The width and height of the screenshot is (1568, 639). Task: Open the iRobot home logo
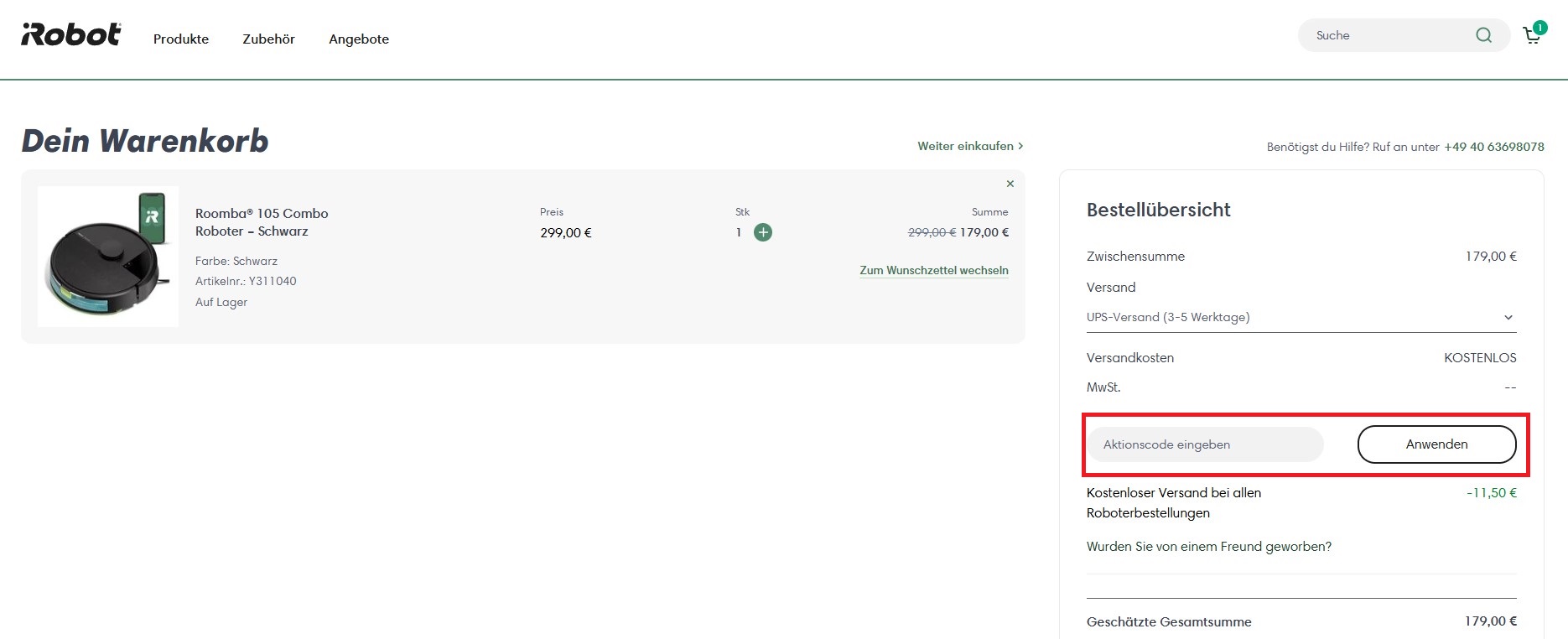pyautogui.click(x=71, y=34)
